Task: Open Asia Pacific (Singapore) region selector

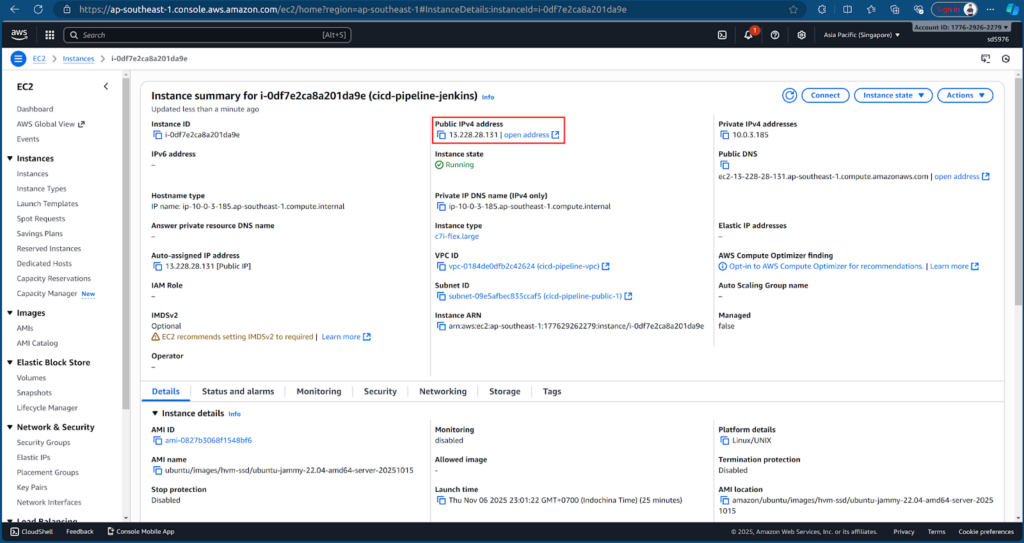Action: tap(861, 35)
